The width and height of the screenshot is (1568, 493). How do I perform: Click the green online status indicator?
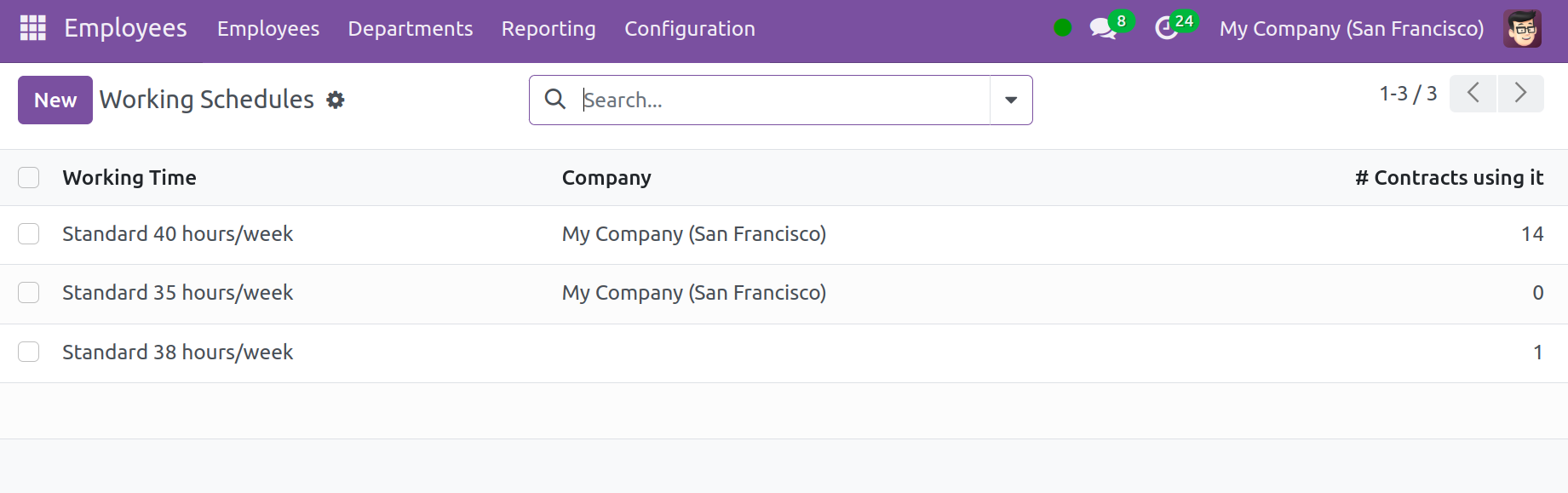[x=1062, y=28]
